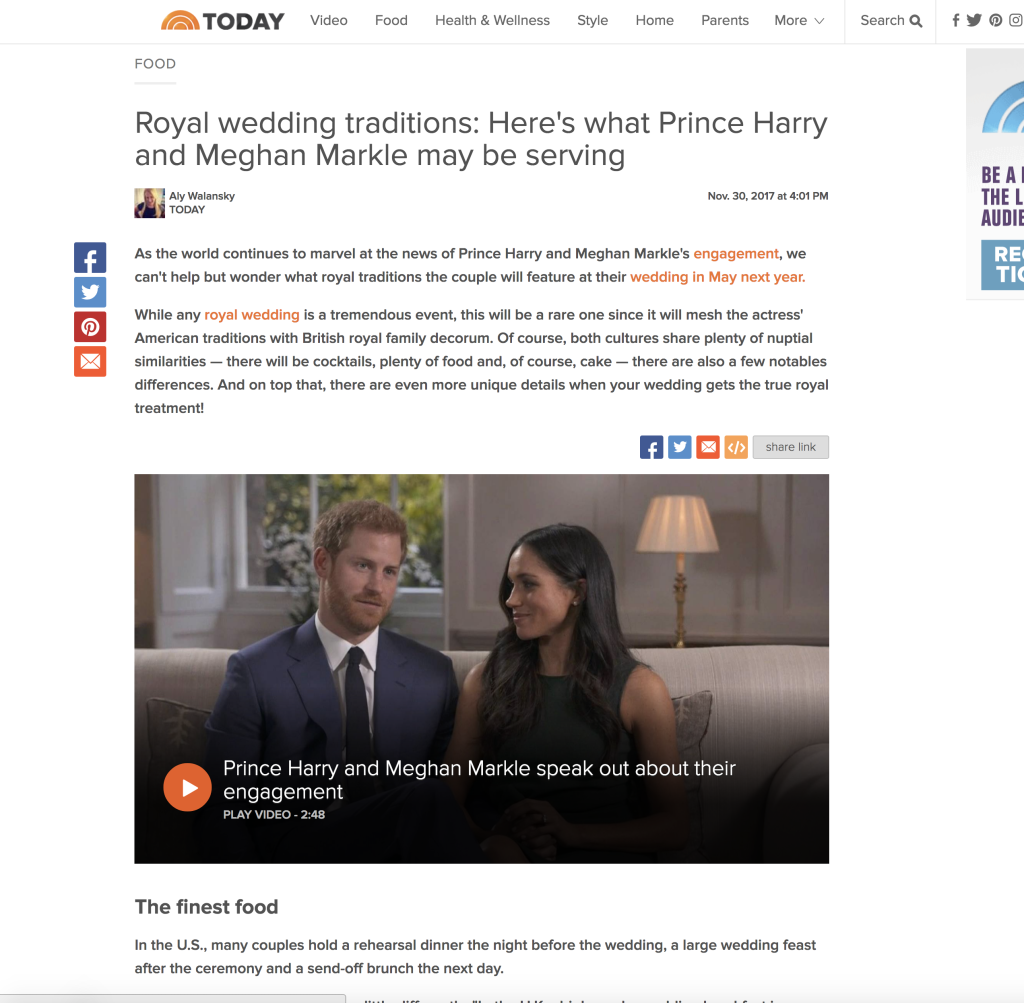Open the Search box in header
The width and height of the screenshot is (1024, 1003).
point(891,21)
